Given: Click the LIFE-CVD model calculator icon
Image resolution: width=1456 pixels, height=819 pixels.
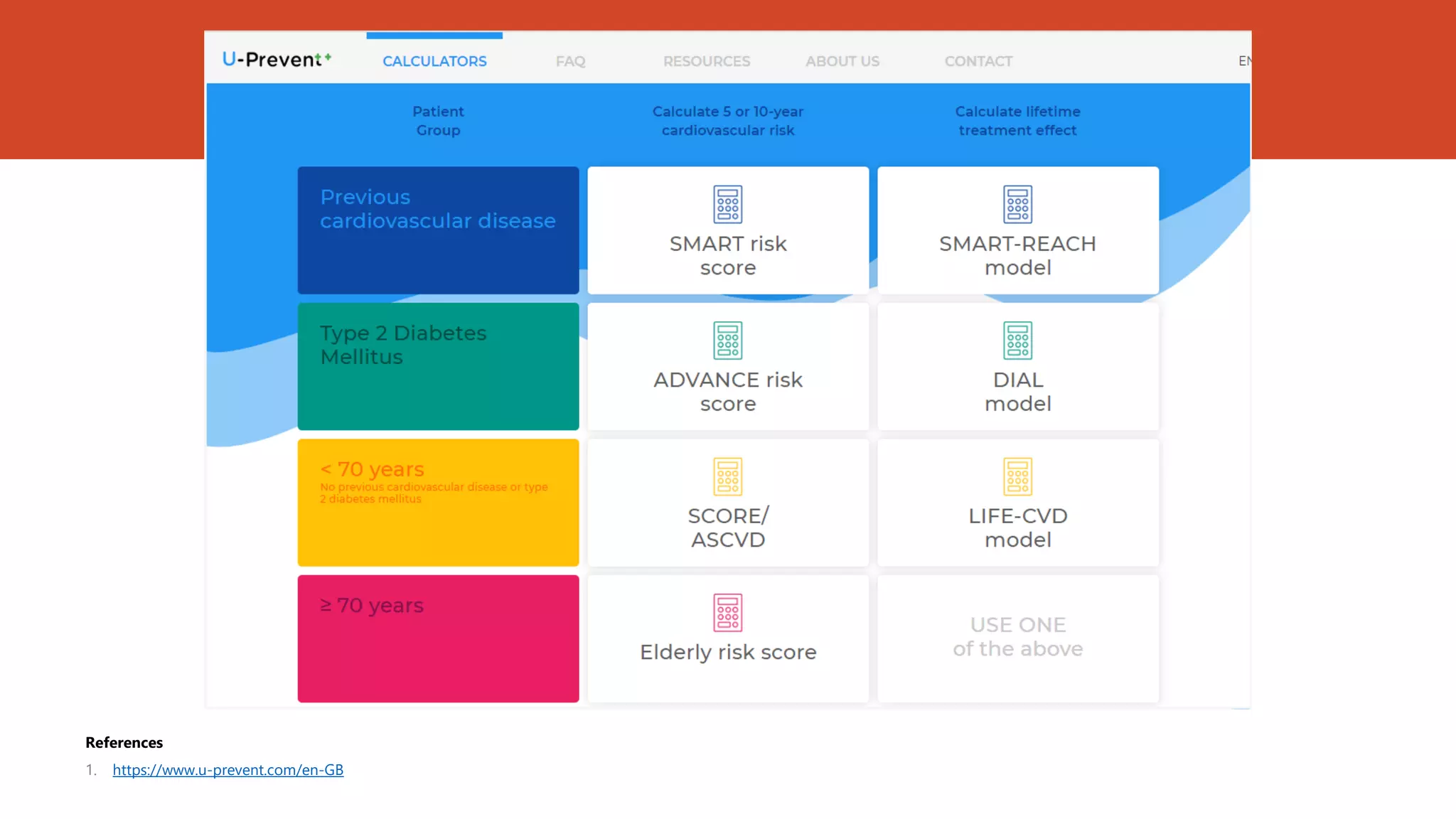Looking at the screenshot, I should tap(1017, 476).
